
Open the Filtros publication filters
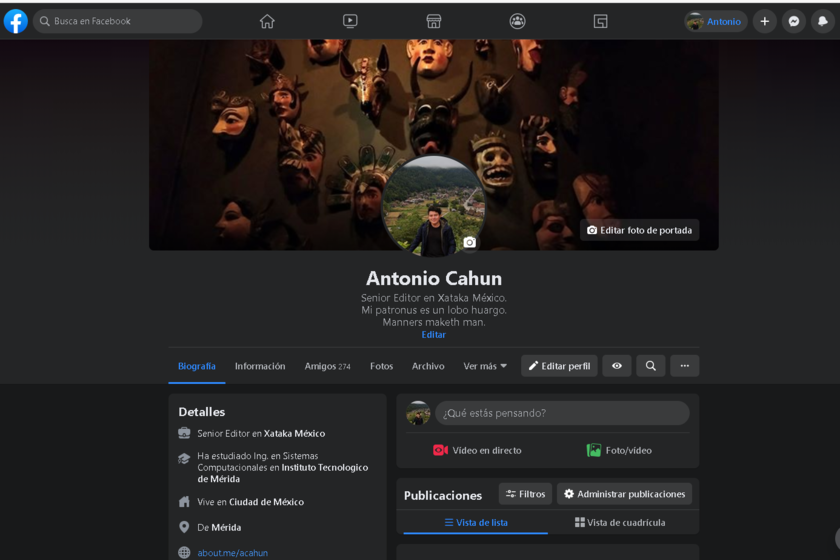pos(525,494)
